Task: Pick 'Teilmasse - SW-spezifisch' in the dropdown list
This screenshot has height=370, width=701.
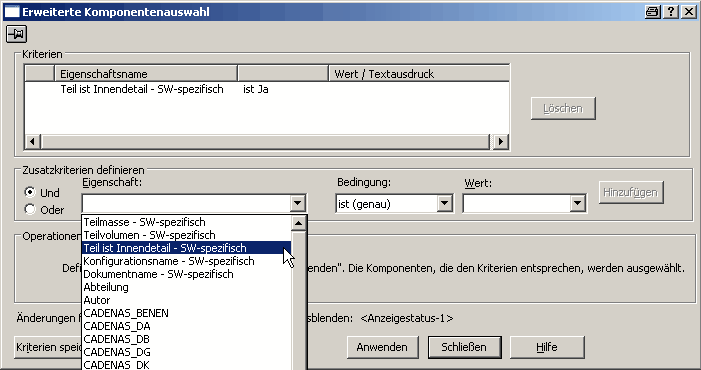Action: [x=187, y=222]
